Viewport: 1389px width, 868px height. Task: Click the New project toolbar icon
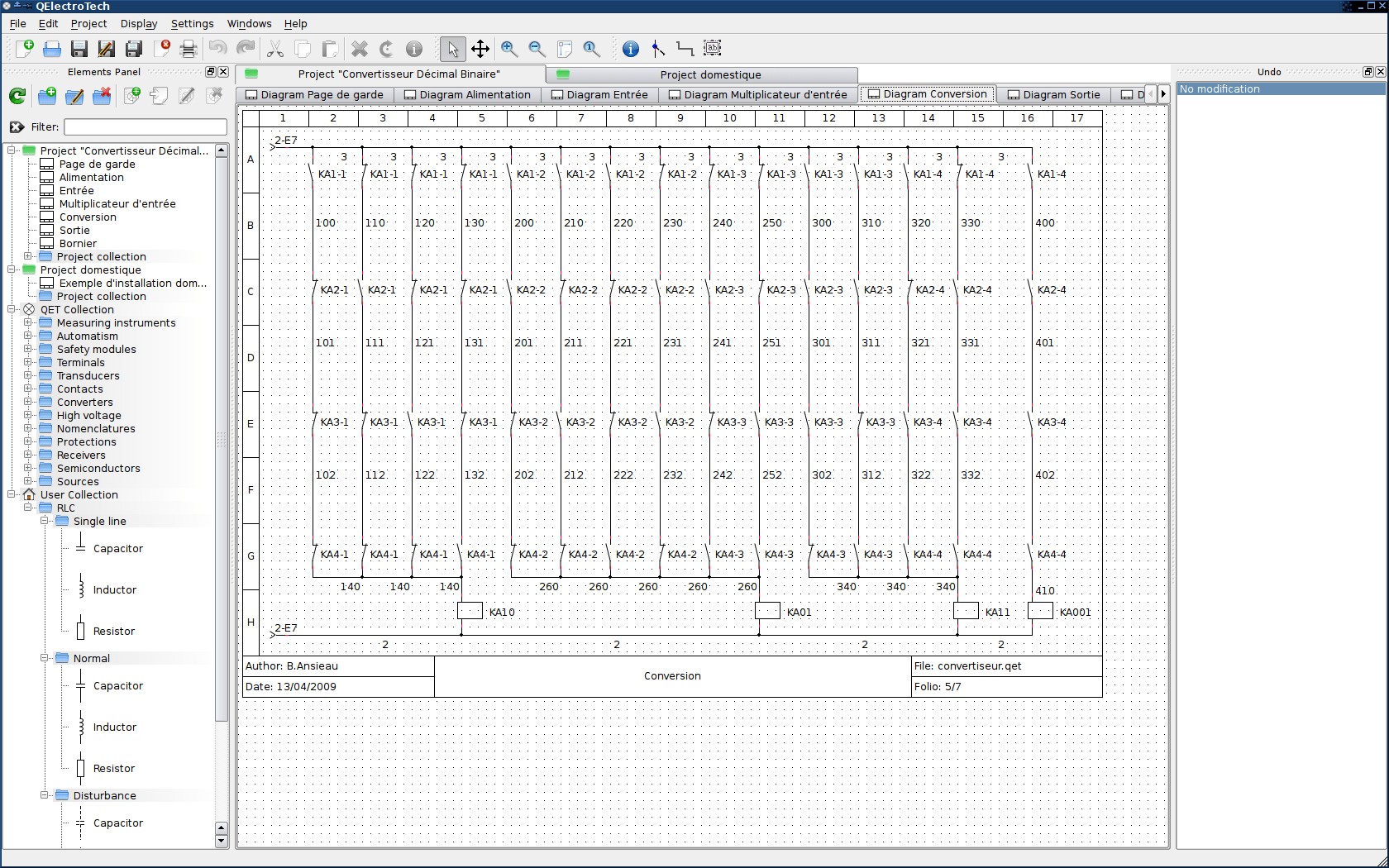(25, 49)
